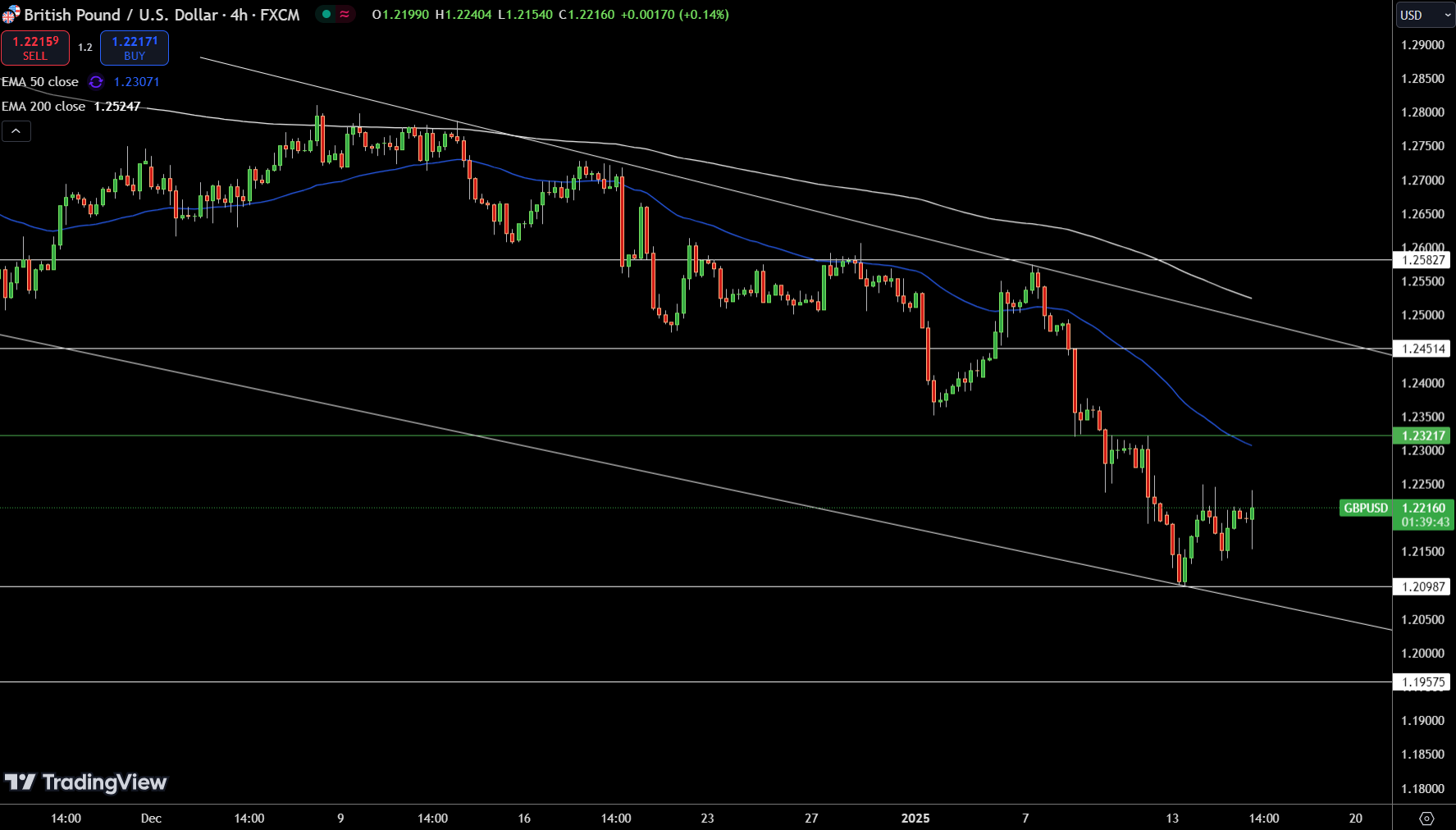Click the 1.29000 price axis label
This screenshot has height=830, width=1456.
coord(1422,45)
